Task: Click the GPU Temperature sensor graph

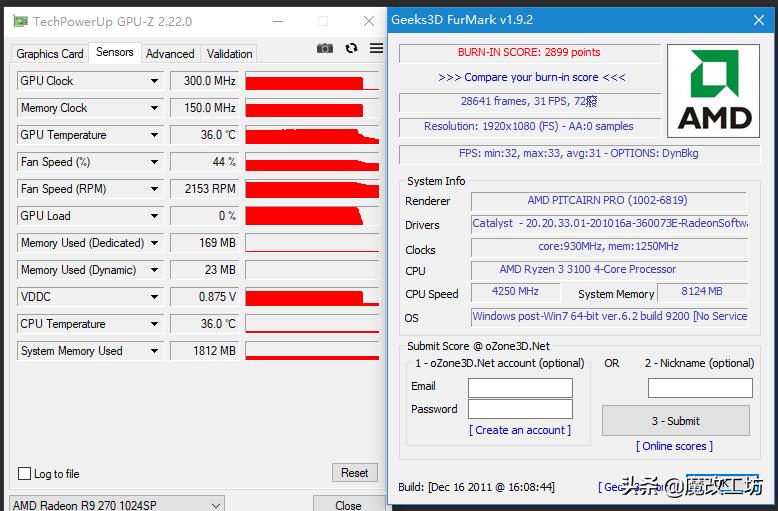Action: click(312, 135)
